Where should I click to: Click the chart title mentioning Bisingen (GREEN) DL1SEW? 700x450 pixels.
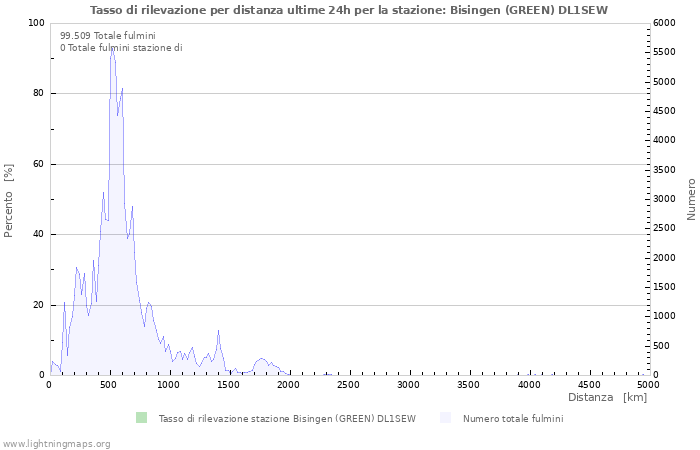[349, 10]
